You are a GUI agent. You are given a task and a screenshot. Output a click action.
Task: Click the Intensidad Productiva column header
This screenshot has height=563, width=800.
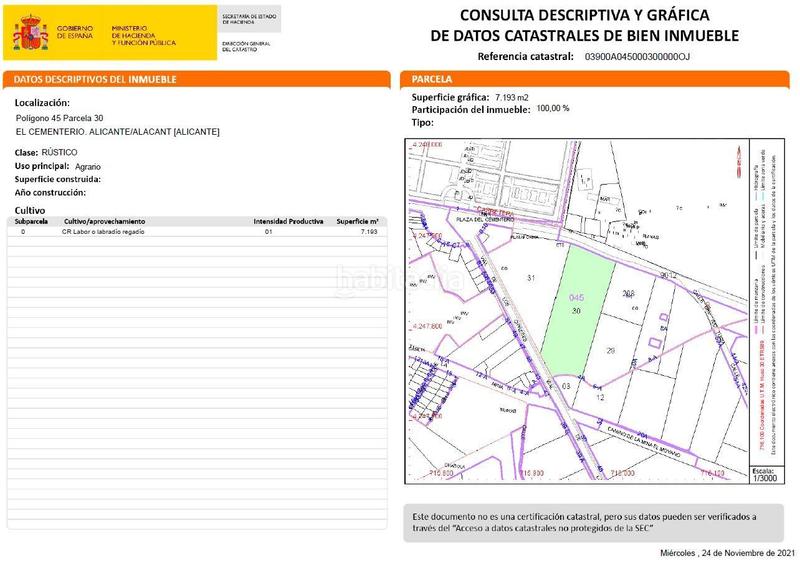point(288,221)
